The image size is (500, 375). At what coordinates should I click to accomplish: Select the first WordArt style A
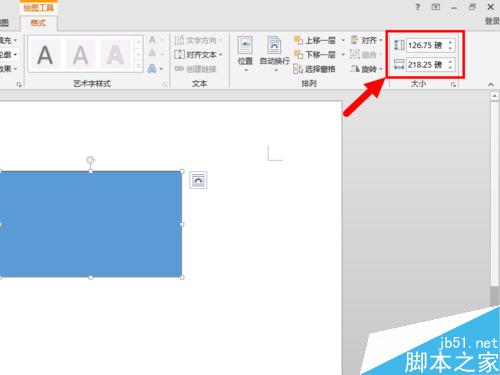coord(45,54)
